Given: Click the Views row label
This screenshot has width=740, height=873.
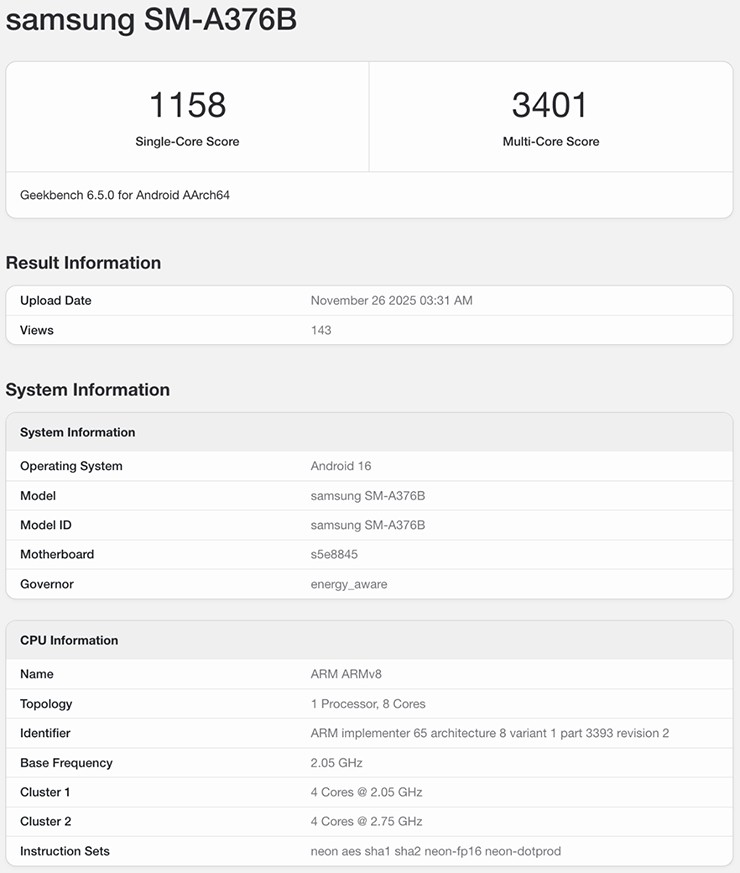Looking at the screenshot, I should (x=37, y=330).
